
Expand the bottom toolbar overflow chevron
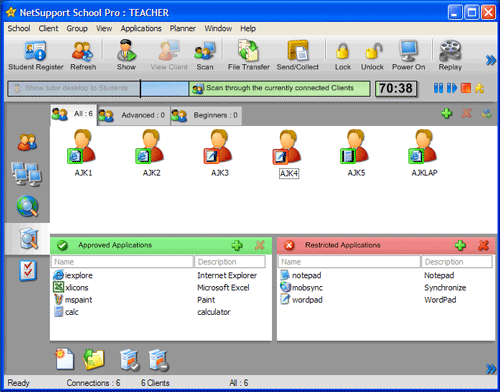click(x=490, y=369)
